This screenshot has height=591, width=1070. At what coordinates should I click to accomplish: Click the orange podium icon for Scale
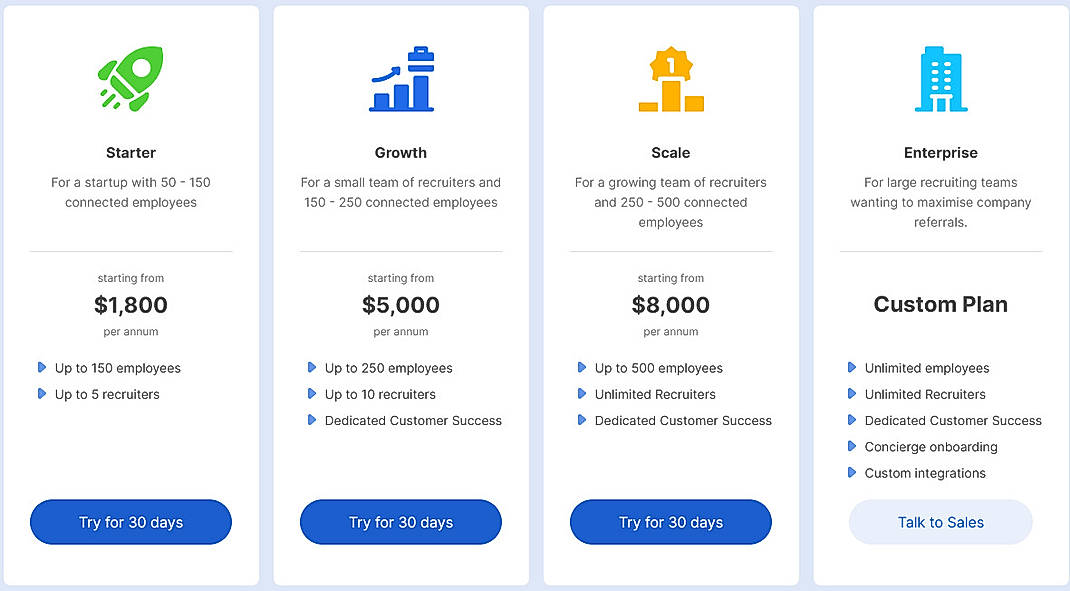tap(670, 78)
